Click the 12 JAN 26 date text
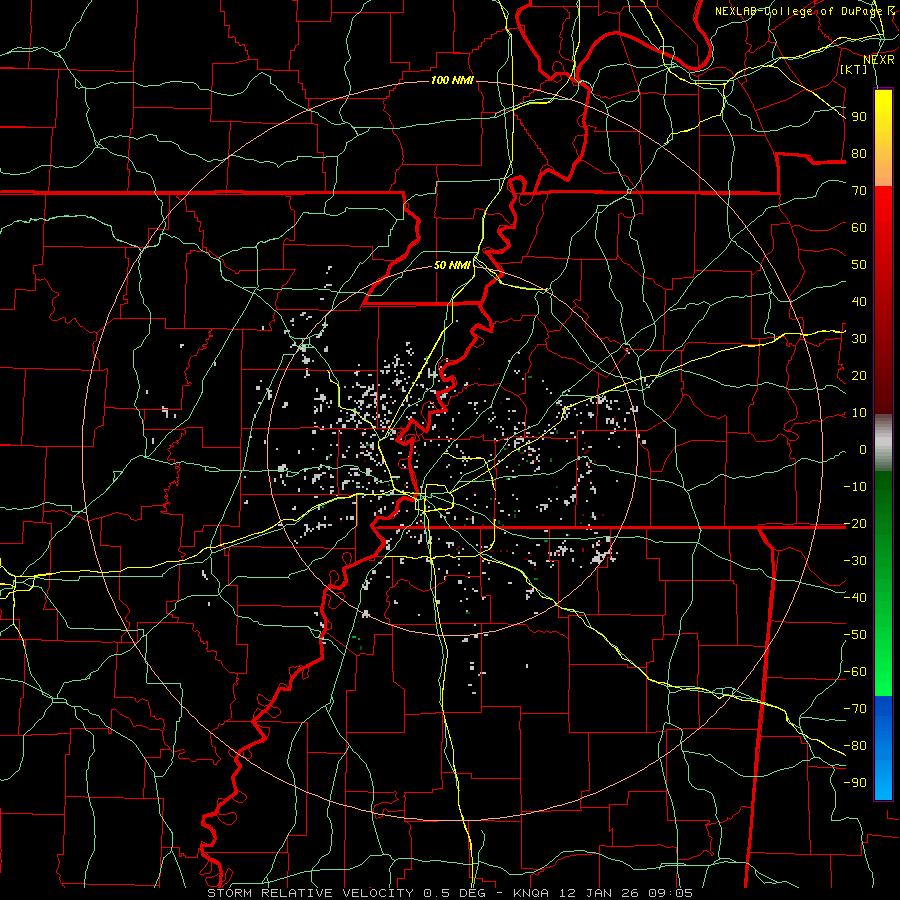The height and width of the screenshot is (900, 900). coord(600,893)
